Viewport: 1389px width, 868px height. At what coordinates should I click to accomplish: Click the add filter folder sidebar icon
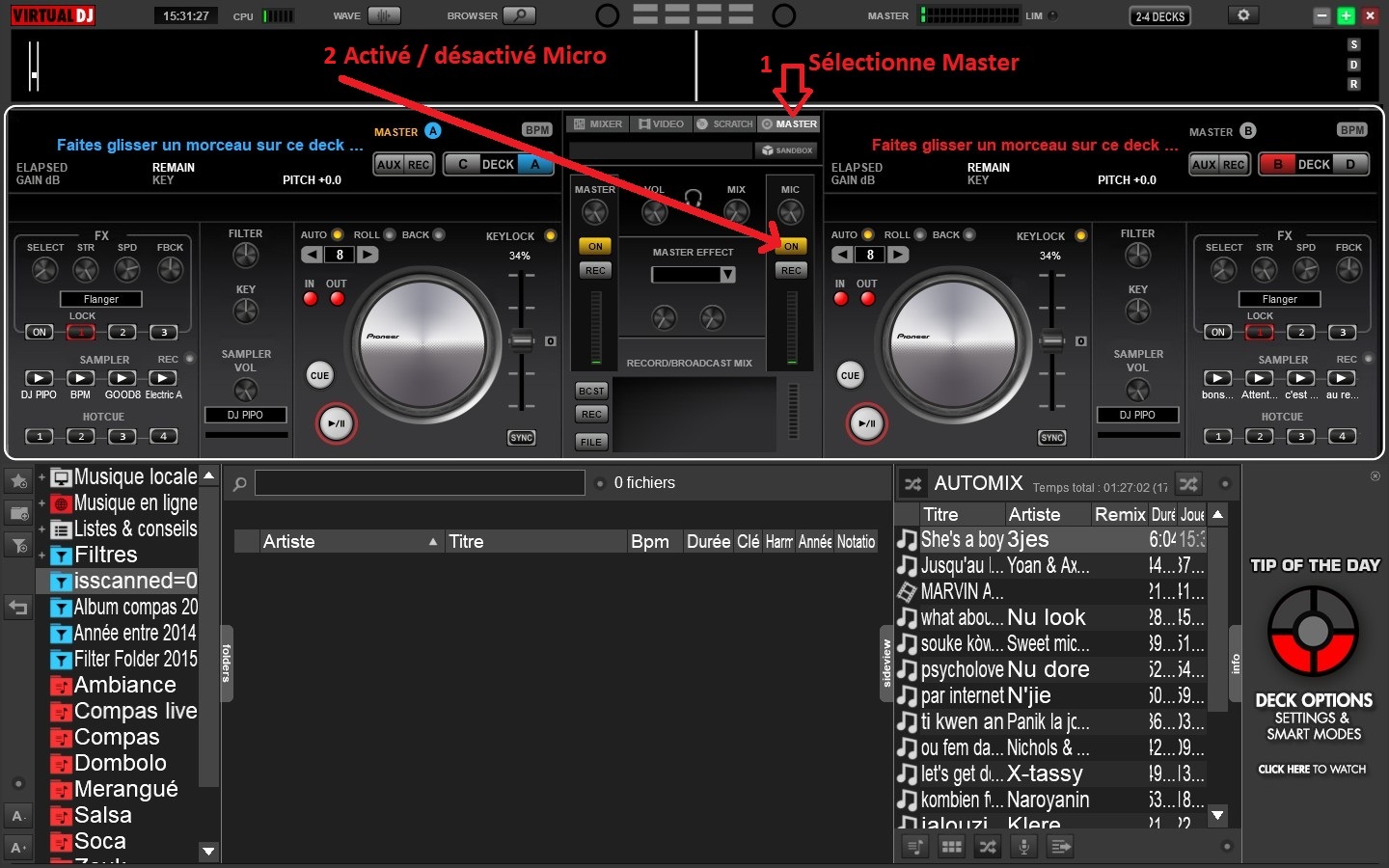[18, 545]
